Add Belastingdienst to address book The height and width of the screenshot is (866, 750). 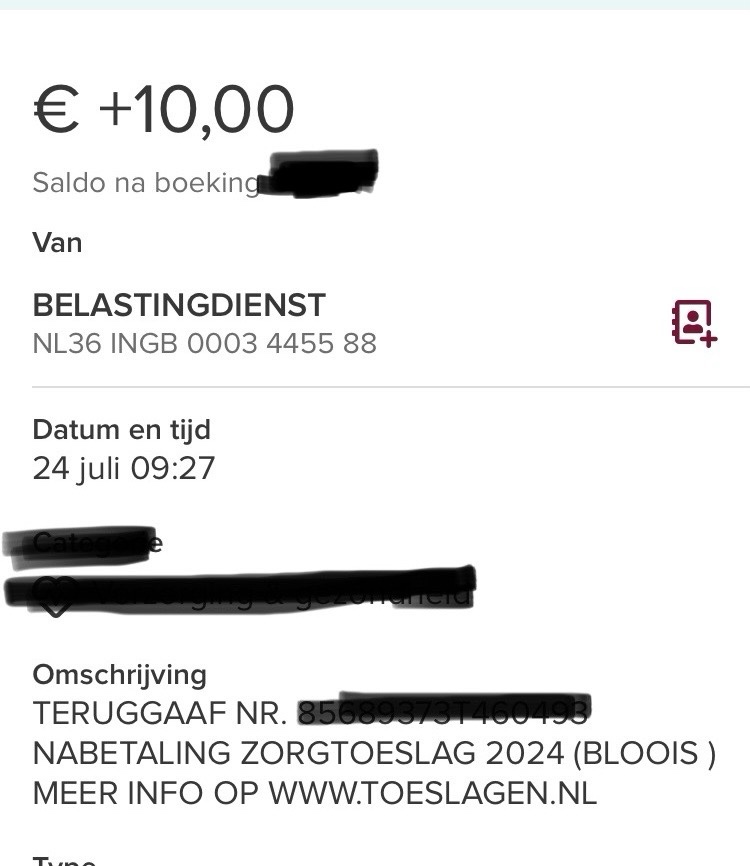pos(694,322)
